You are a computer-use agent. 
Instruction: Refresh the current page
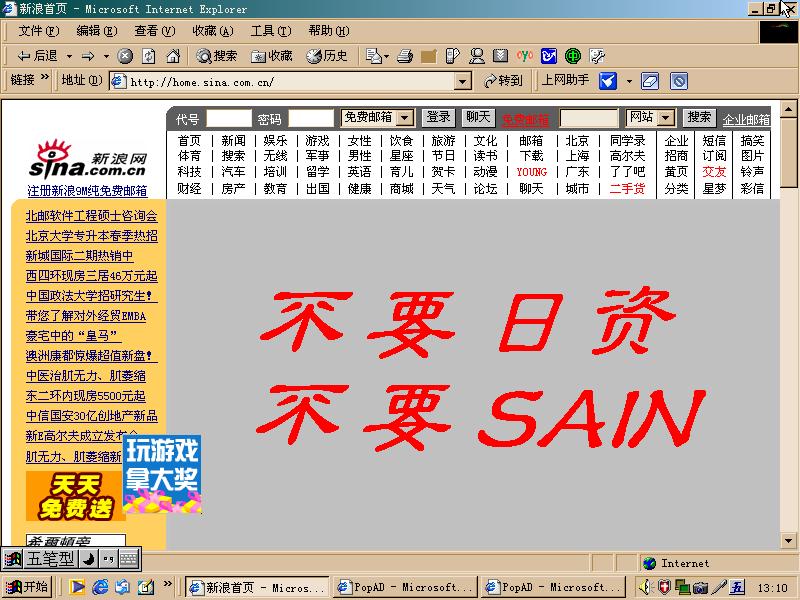coord(149,56)
